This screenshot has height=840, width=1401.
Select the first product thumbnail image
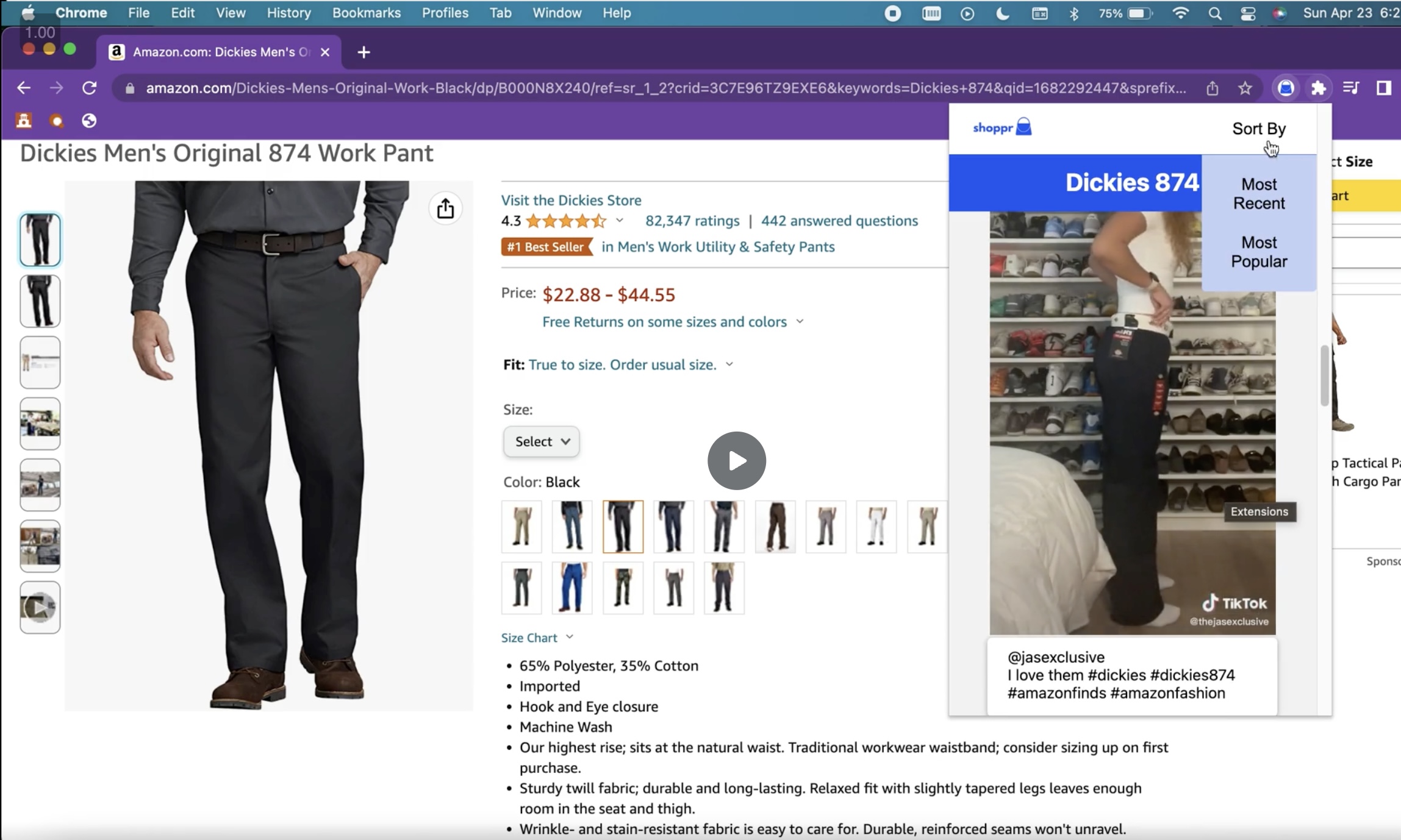pos(40,240)
